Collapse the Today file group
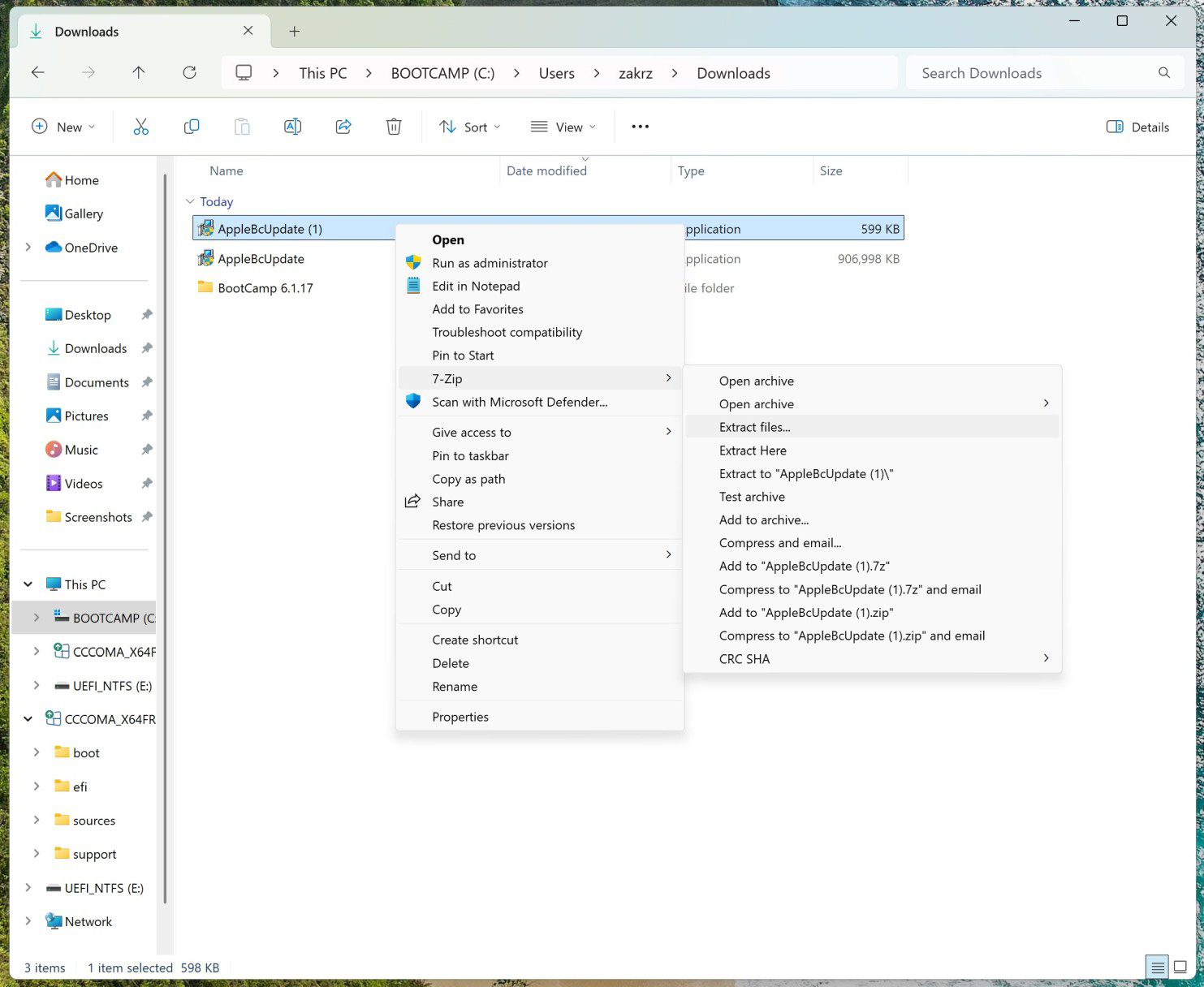1204x987 pixels. 190,201
